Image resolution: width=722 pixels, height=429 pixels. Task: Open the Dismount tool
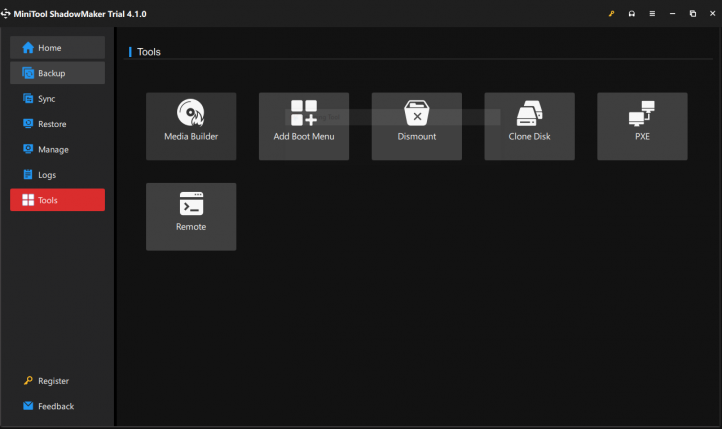(x=417, y=126)
